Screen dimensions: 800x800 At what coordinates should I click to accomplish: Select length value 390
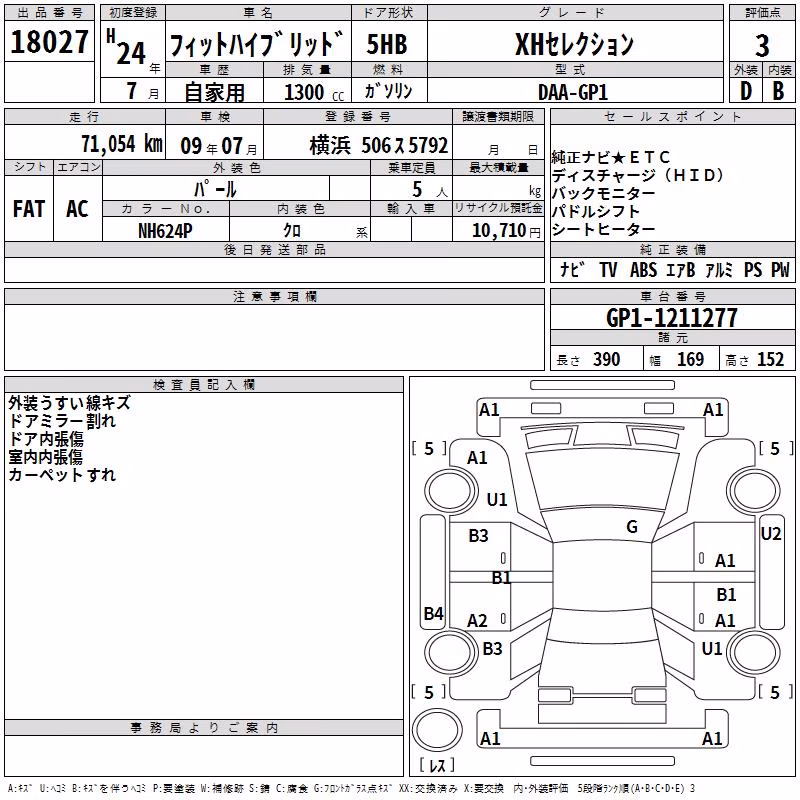pyautogui.click(x=607, y=359)
